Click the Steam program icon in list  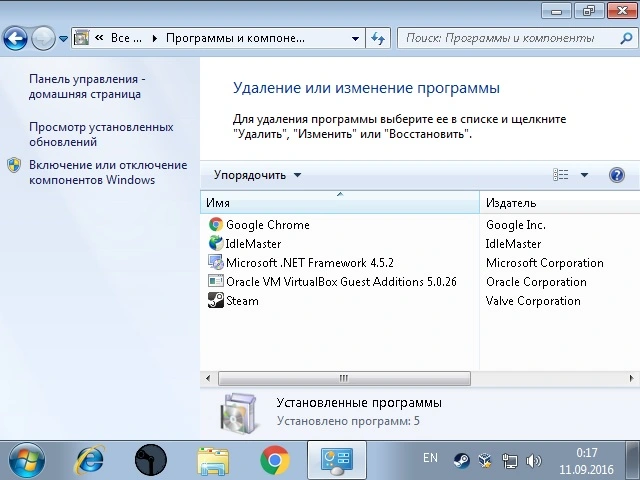(216, 300)
